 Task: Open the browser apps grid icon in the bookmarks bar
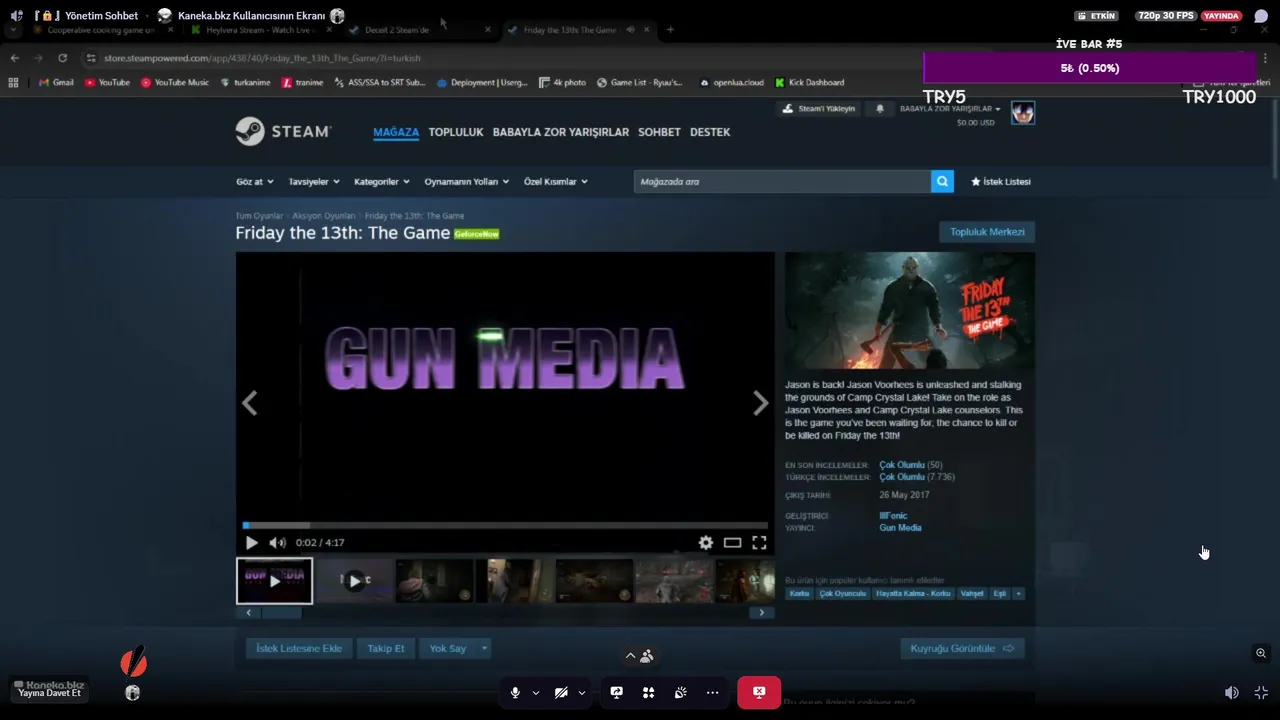click(13, 83)
